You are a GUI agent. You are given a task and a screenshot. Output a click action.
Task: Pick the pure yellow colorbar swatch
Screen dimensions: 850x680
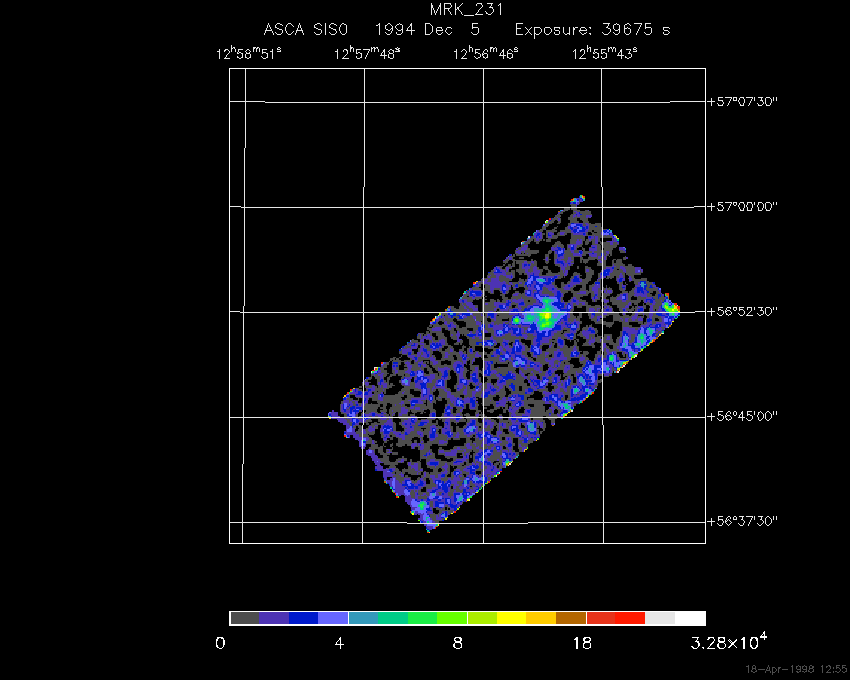click(512, 618)
